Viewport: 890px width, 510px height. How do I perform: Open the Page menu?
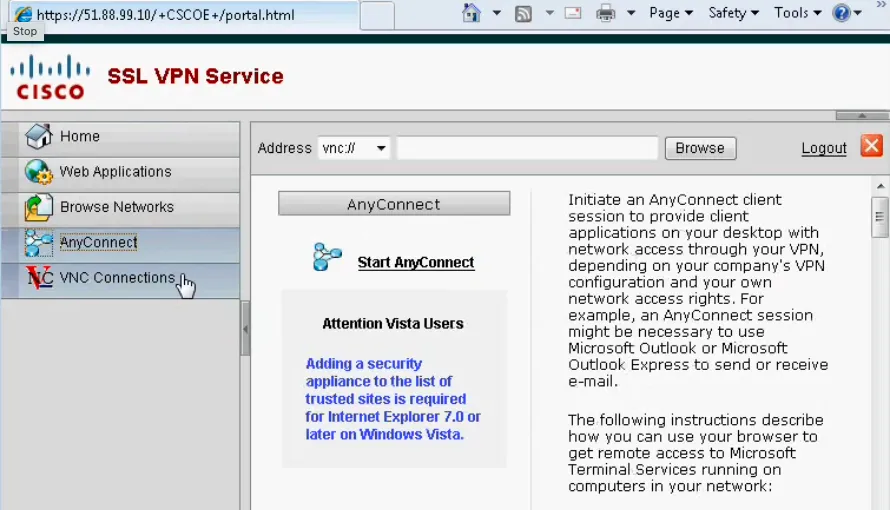[x=671, y=13]
